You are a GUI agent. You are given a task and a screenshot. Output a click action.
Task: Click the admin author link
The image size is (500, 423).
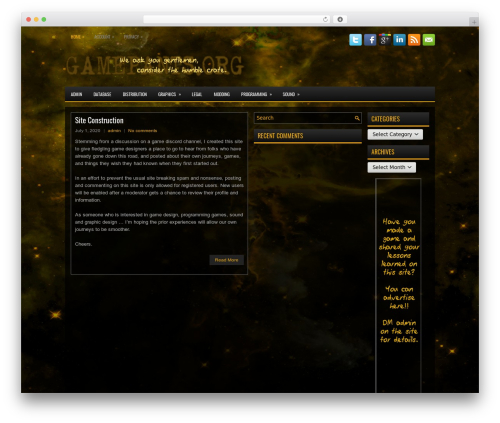pos(114,131)
